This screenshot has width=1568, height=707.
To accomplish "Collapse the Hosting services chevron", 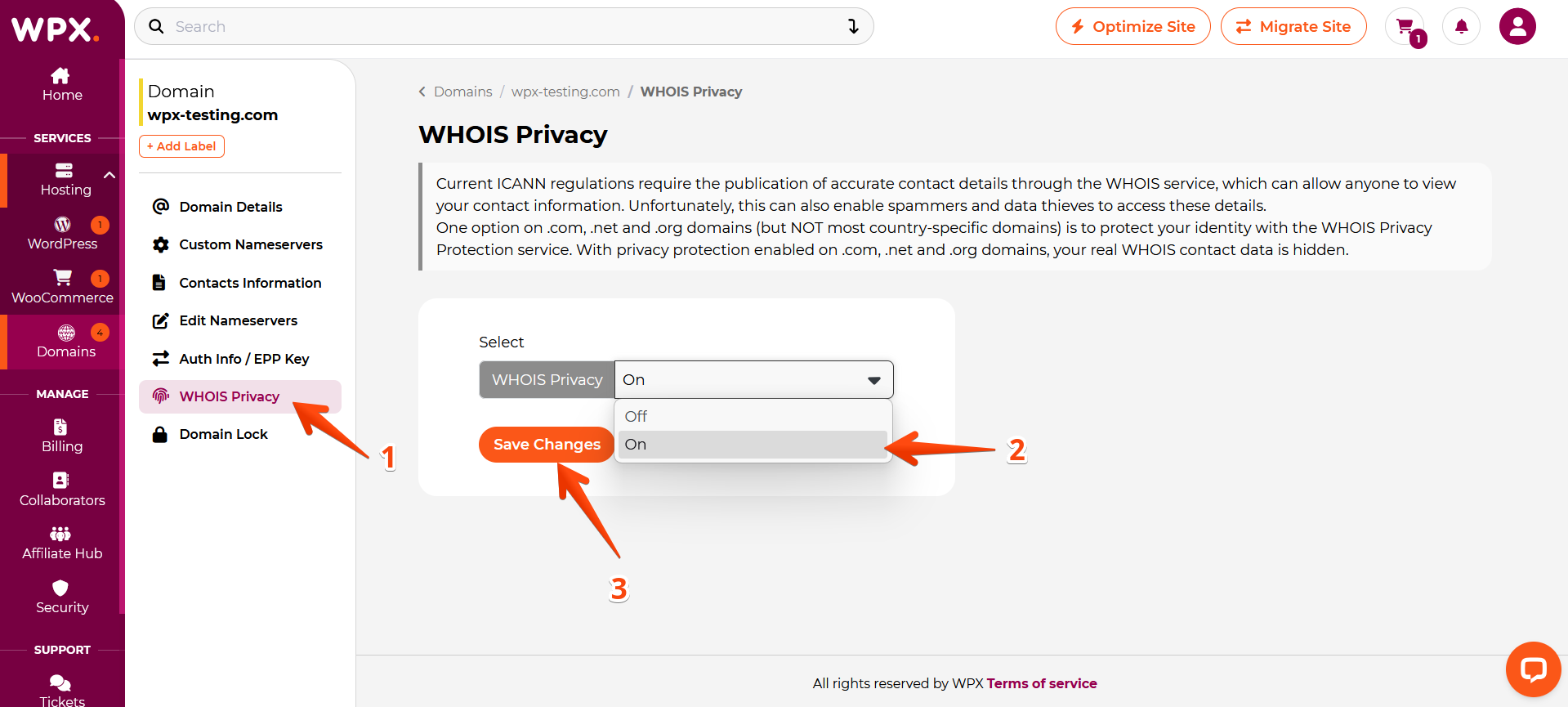I will 109,175.
